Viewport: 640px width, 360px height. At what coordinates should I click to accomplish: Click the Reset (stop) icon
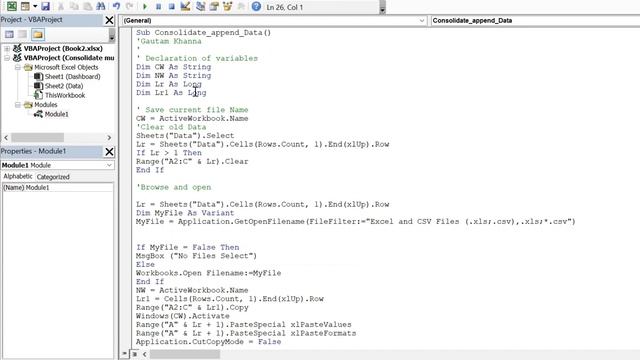pyautogui.click(x=172, y=7)
